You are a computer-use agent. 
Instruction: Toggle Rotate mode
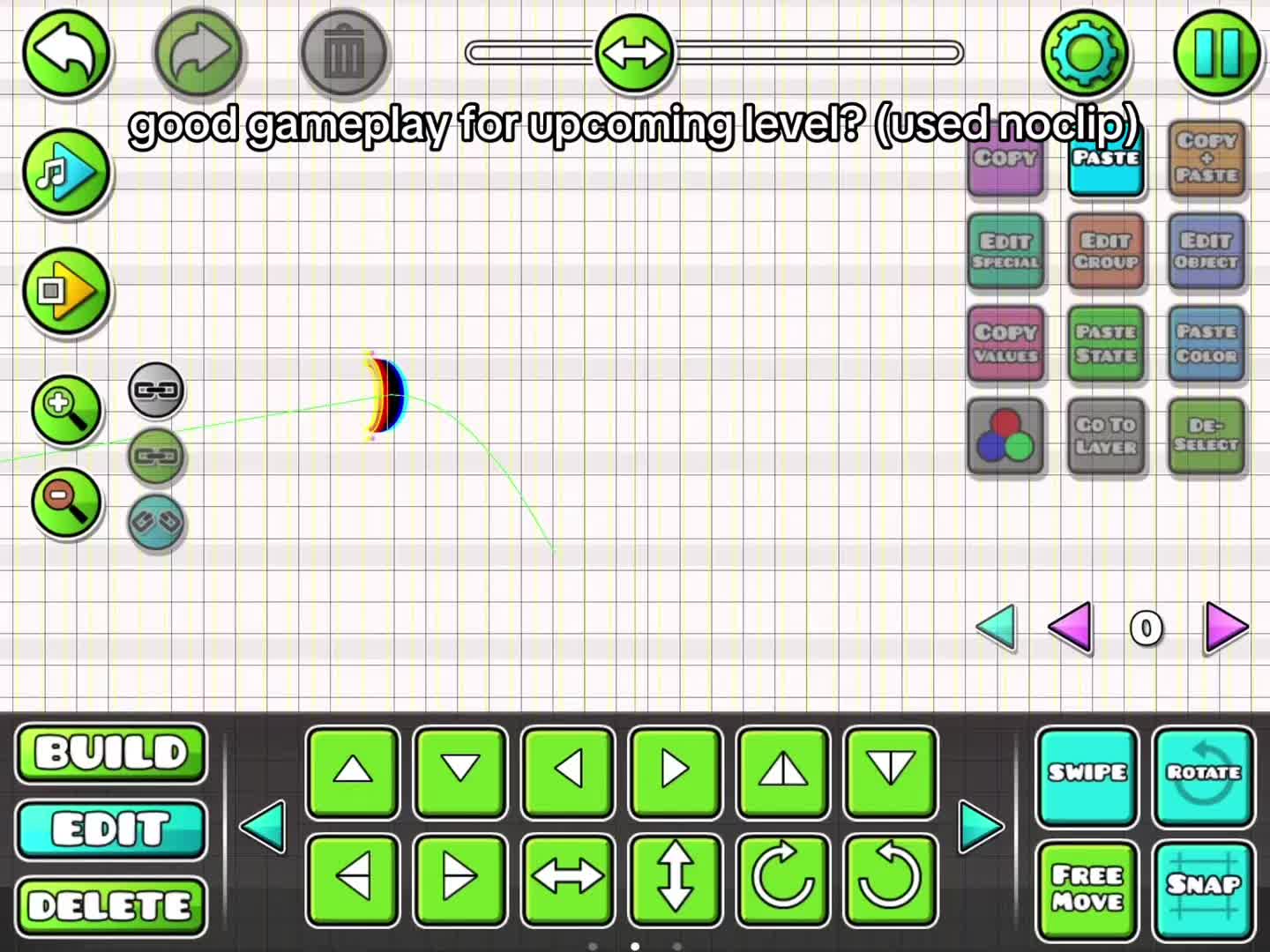(1204, 776)
